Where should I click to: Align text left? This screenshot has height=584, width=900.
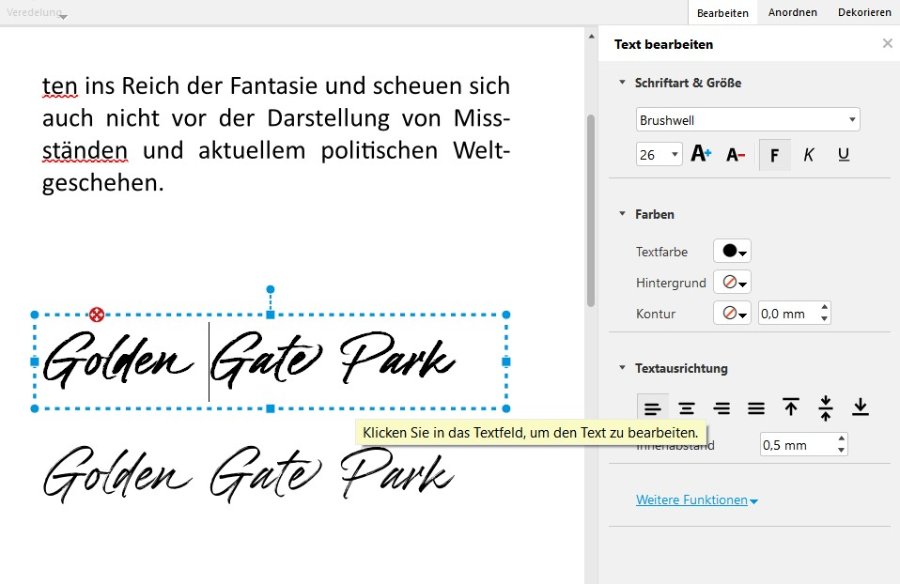point(653,408)
